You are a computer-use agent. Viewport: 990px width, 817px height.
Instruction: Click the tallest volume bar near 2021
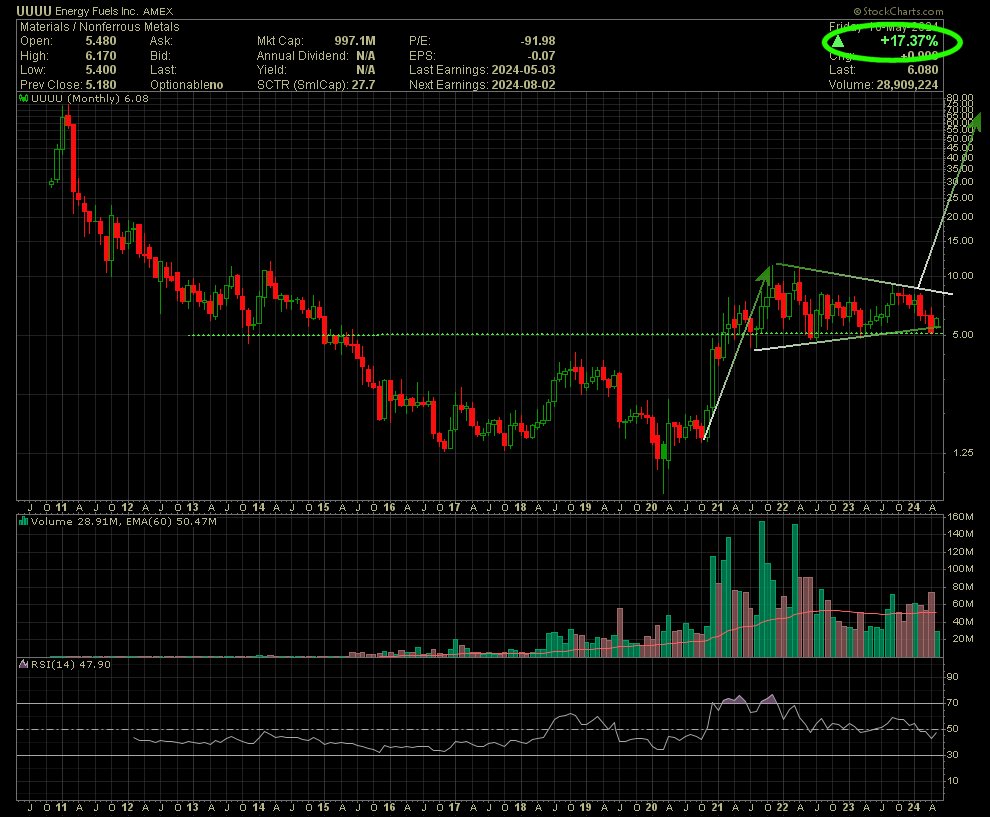tap(762, 590)
